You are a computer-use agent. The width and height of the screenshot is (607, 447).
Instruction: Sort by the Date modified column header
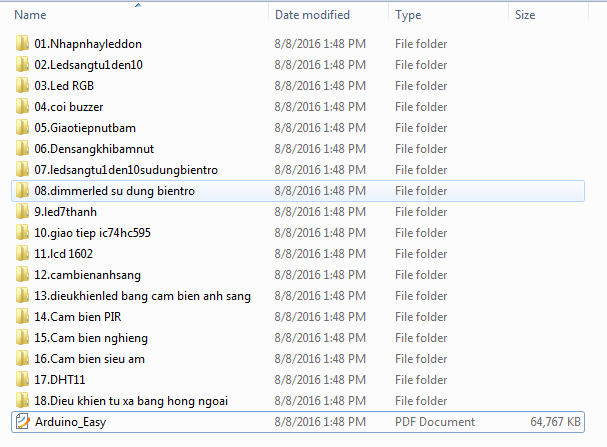(312, 15)
